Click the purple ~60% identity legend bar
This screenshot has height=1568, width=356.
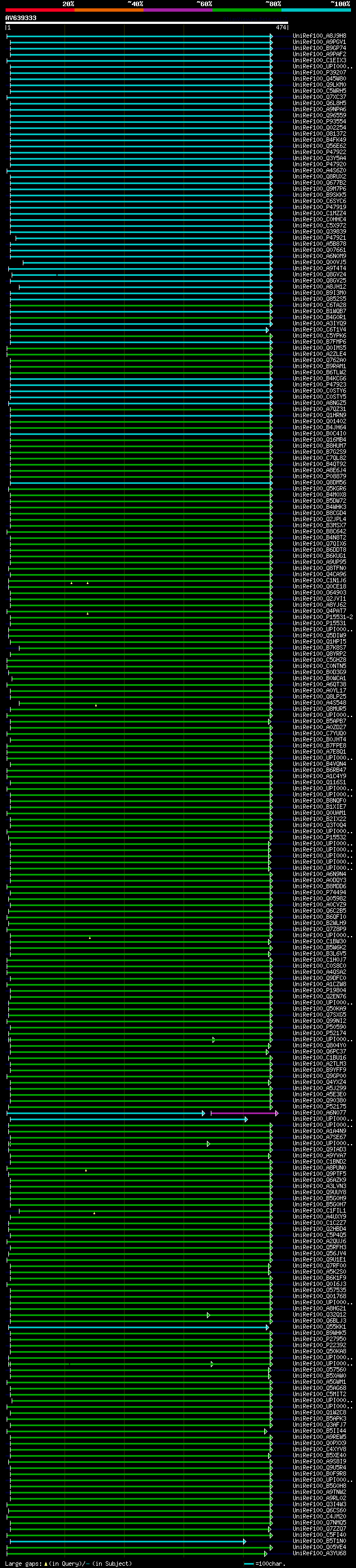coord(177,10)
